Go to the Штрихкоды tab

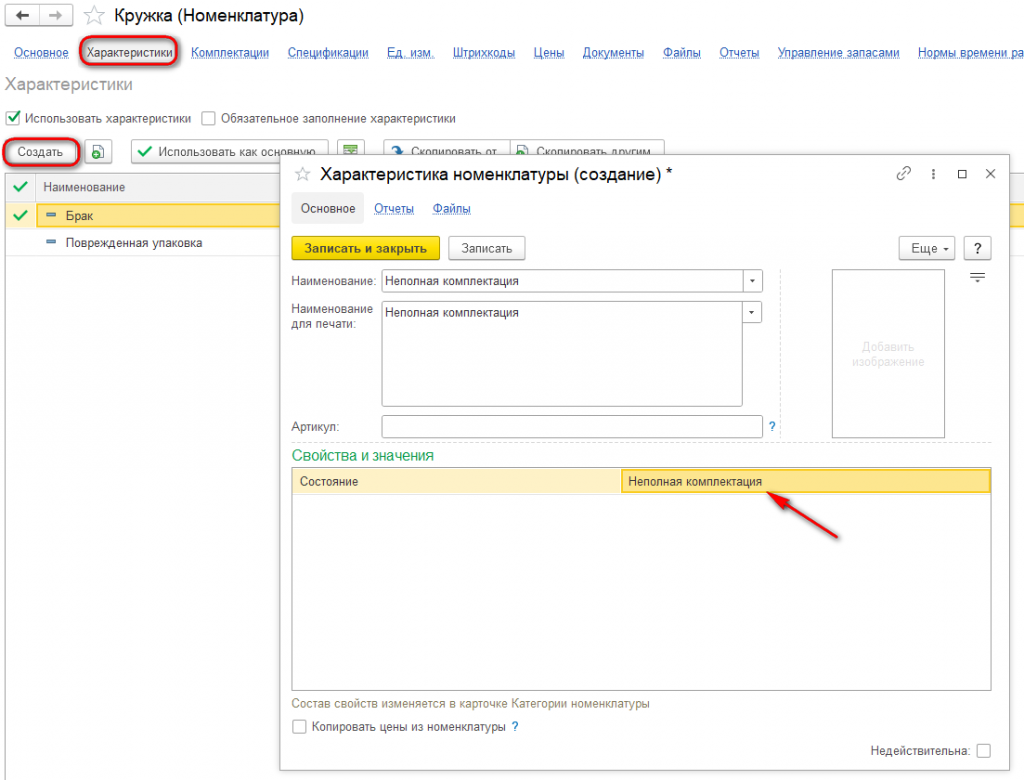coord(484,52)
